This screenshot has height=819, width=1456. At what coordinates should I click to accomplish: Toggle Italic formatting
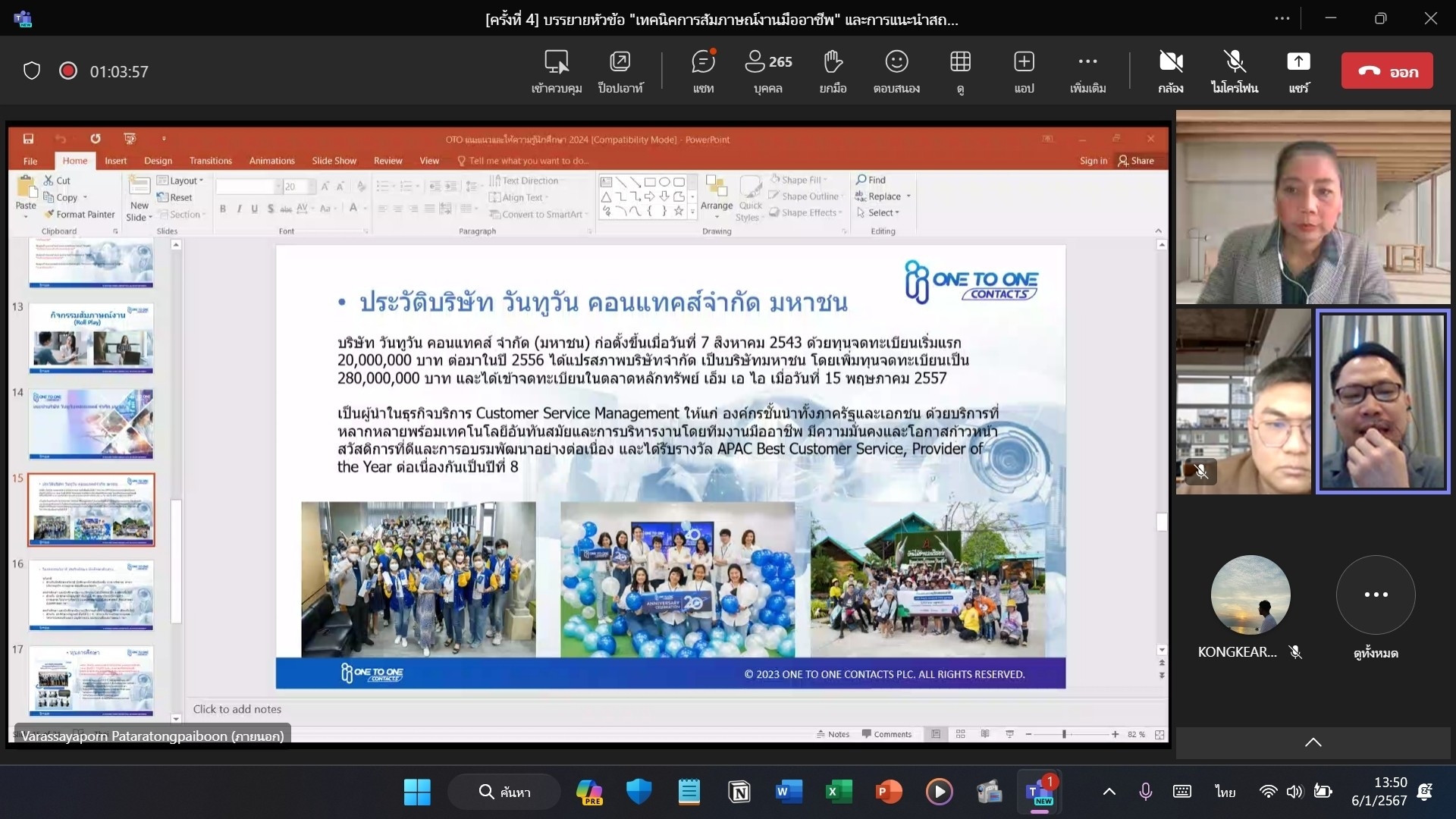(x=239, y=209)
